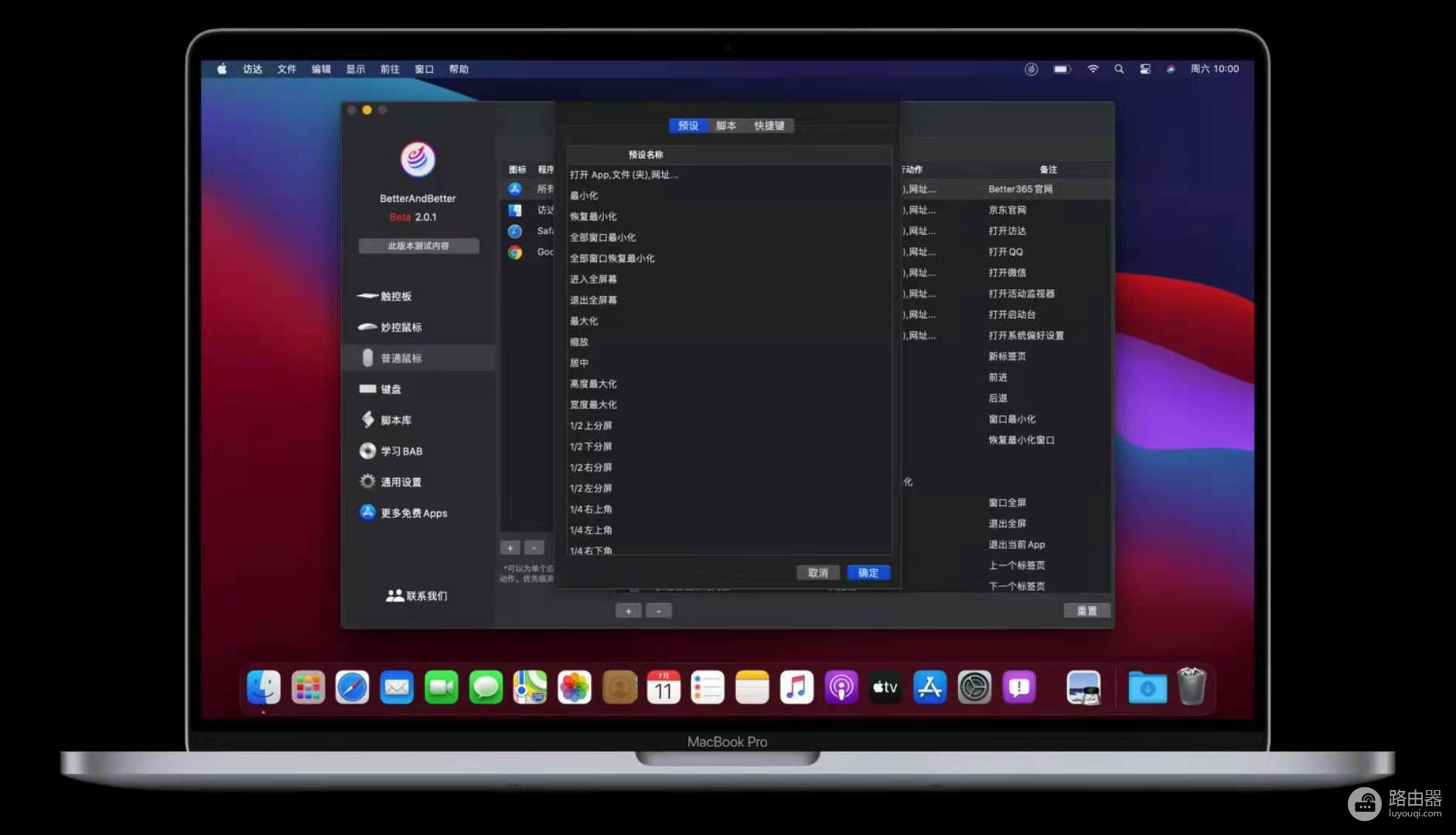Open the 窗口 menu
Viewport: 1456px width, 835px height.
[x=424, y=69]
